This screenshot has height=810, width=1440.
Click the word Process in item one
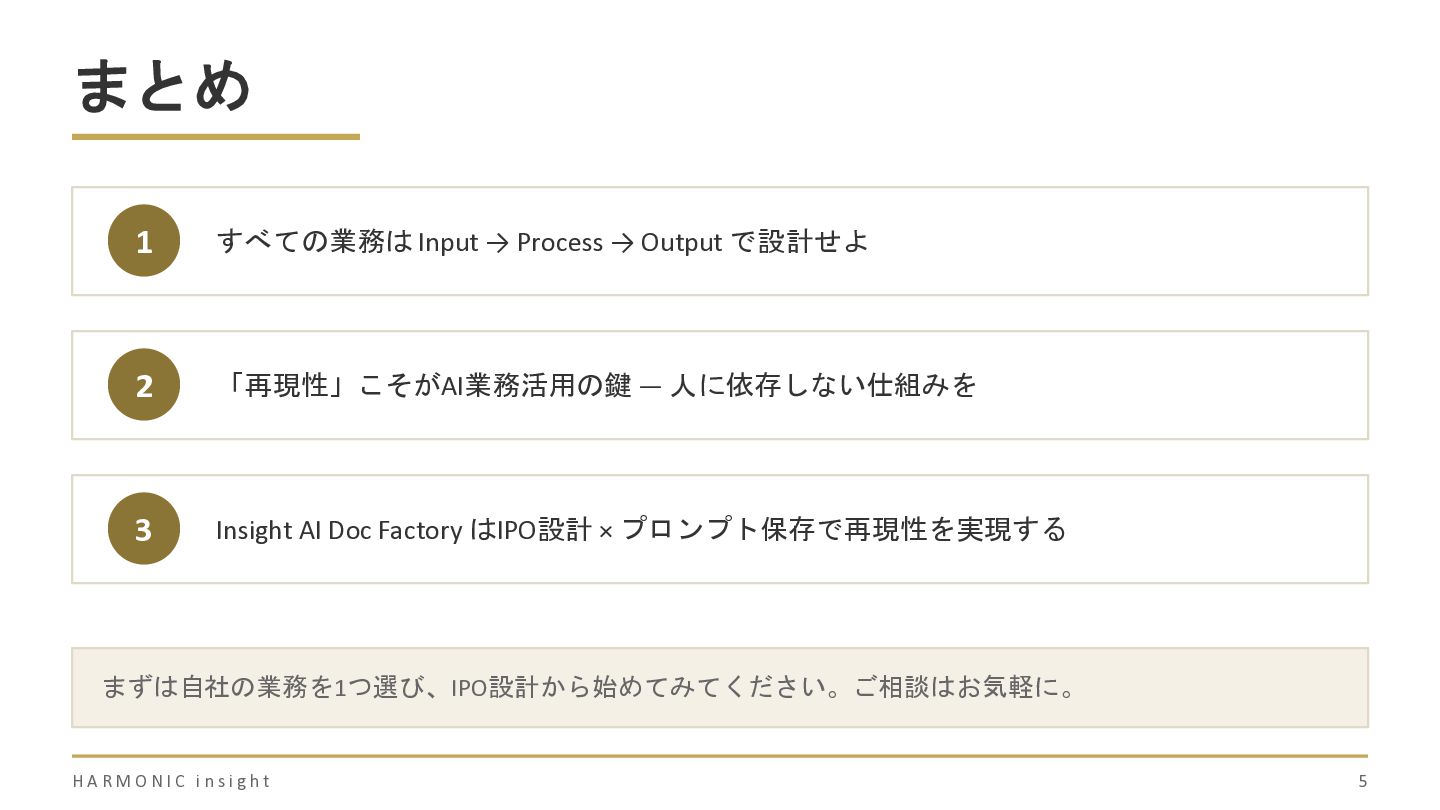559,242
